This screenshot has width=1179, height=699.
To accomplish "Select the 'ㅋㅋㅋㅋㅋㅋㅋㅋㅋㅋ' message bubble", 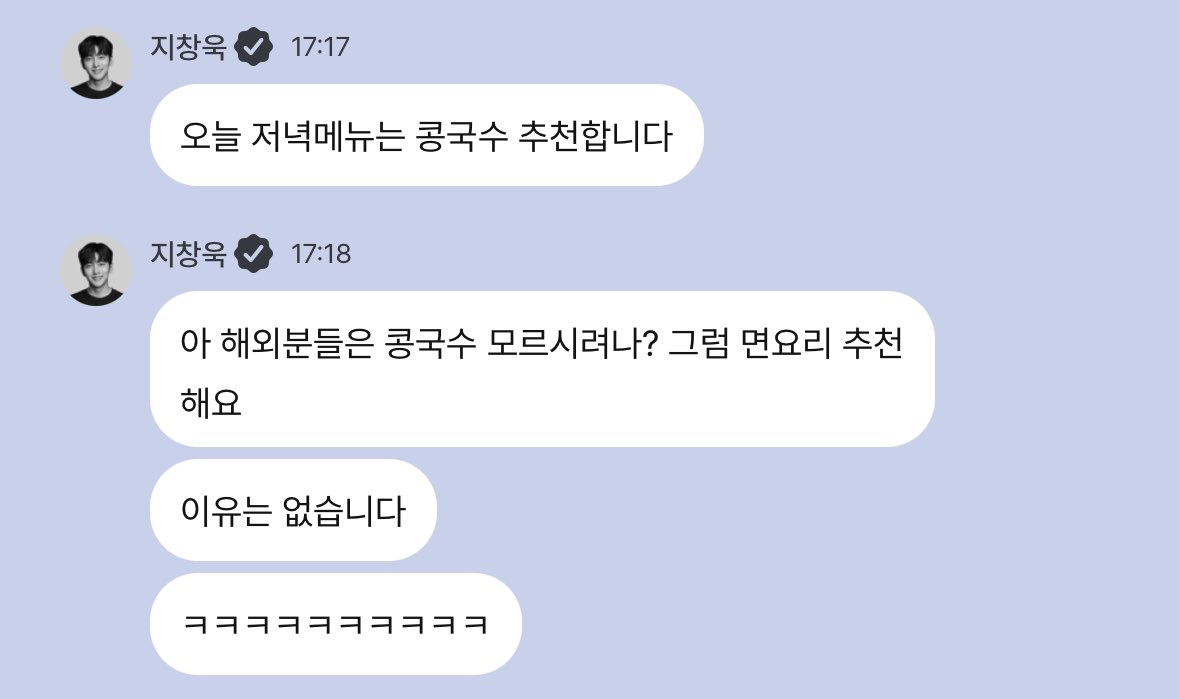I will [x=336, y=624].
